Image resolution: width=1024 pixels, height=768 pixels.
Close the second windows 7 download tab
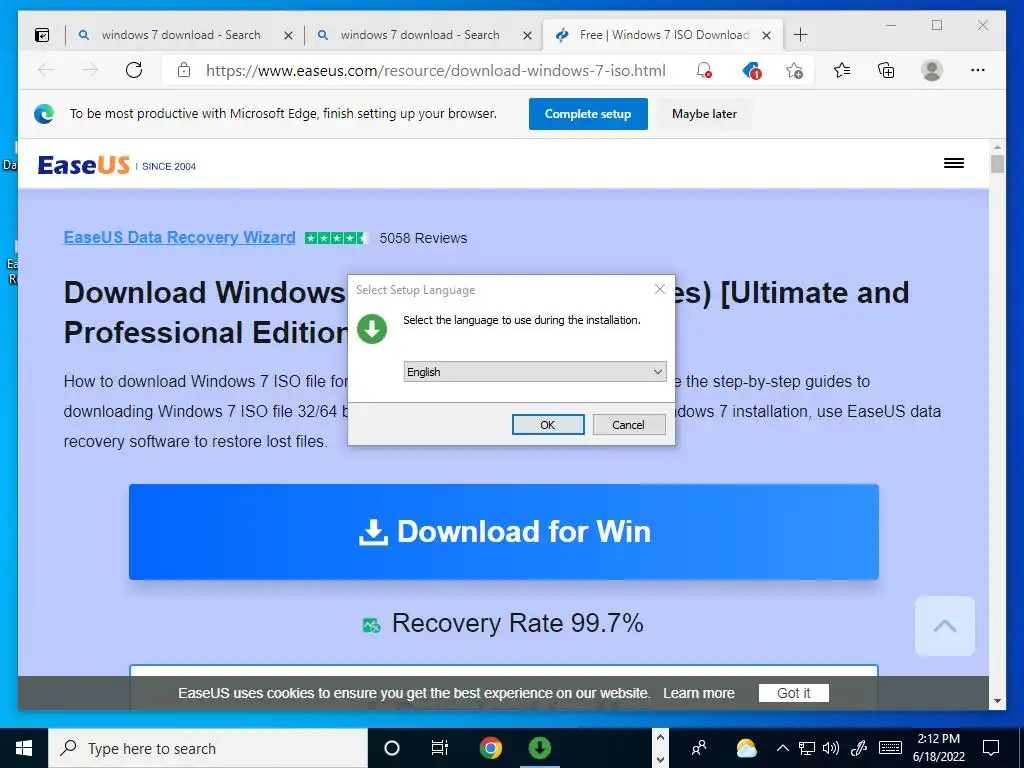[x=527, y=35]
